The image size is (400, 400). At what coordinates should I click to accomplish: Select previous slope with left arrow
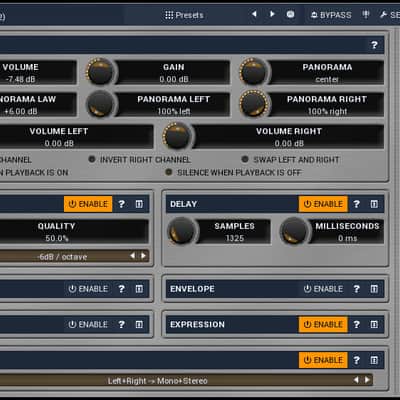[x=133, y=256]
